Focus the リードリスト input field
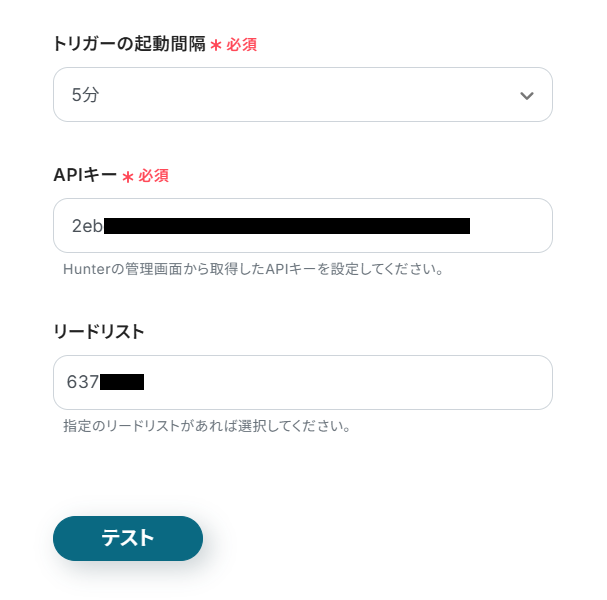 302,382
